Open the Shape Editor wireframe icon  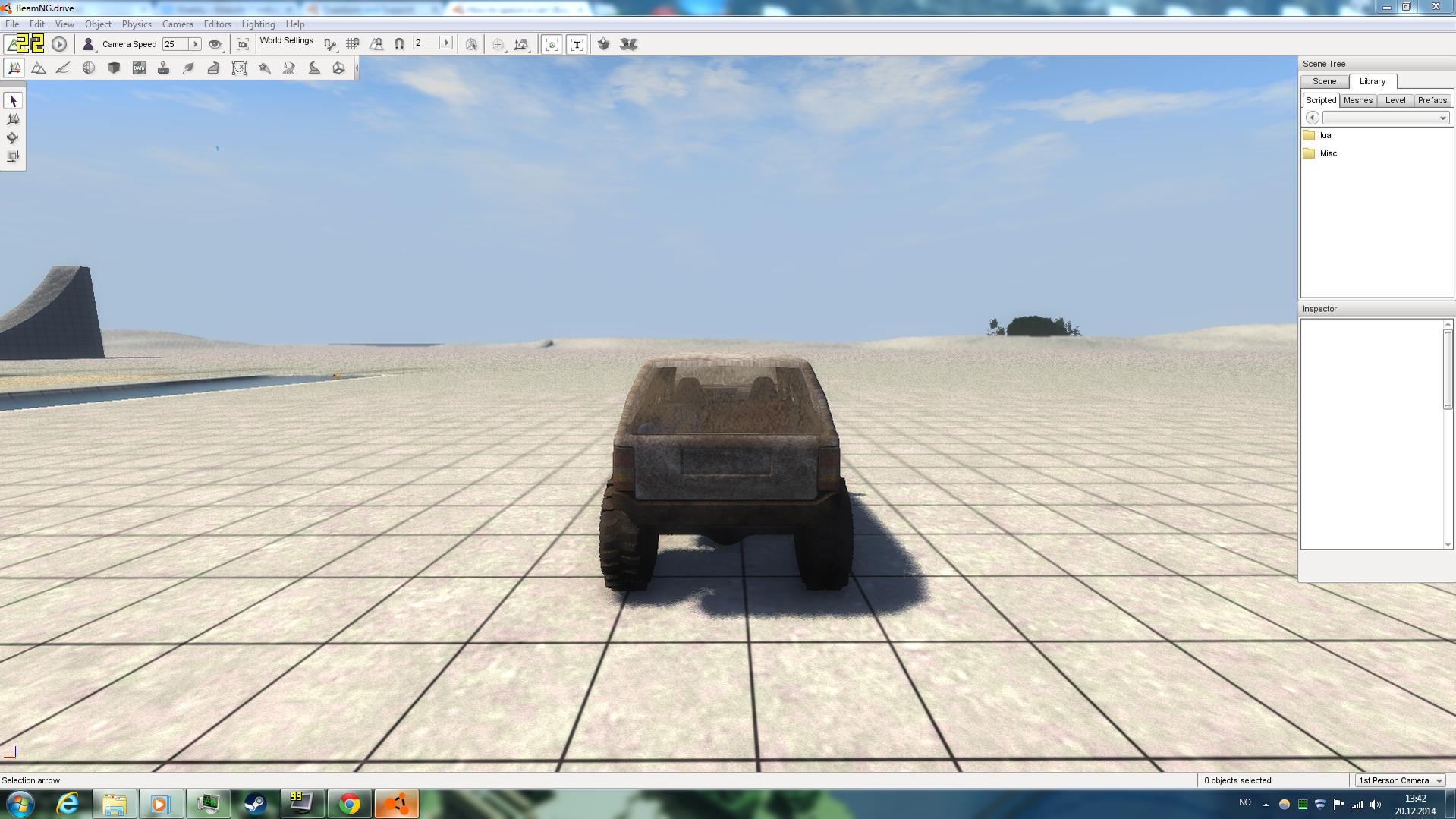coord(338,68)
